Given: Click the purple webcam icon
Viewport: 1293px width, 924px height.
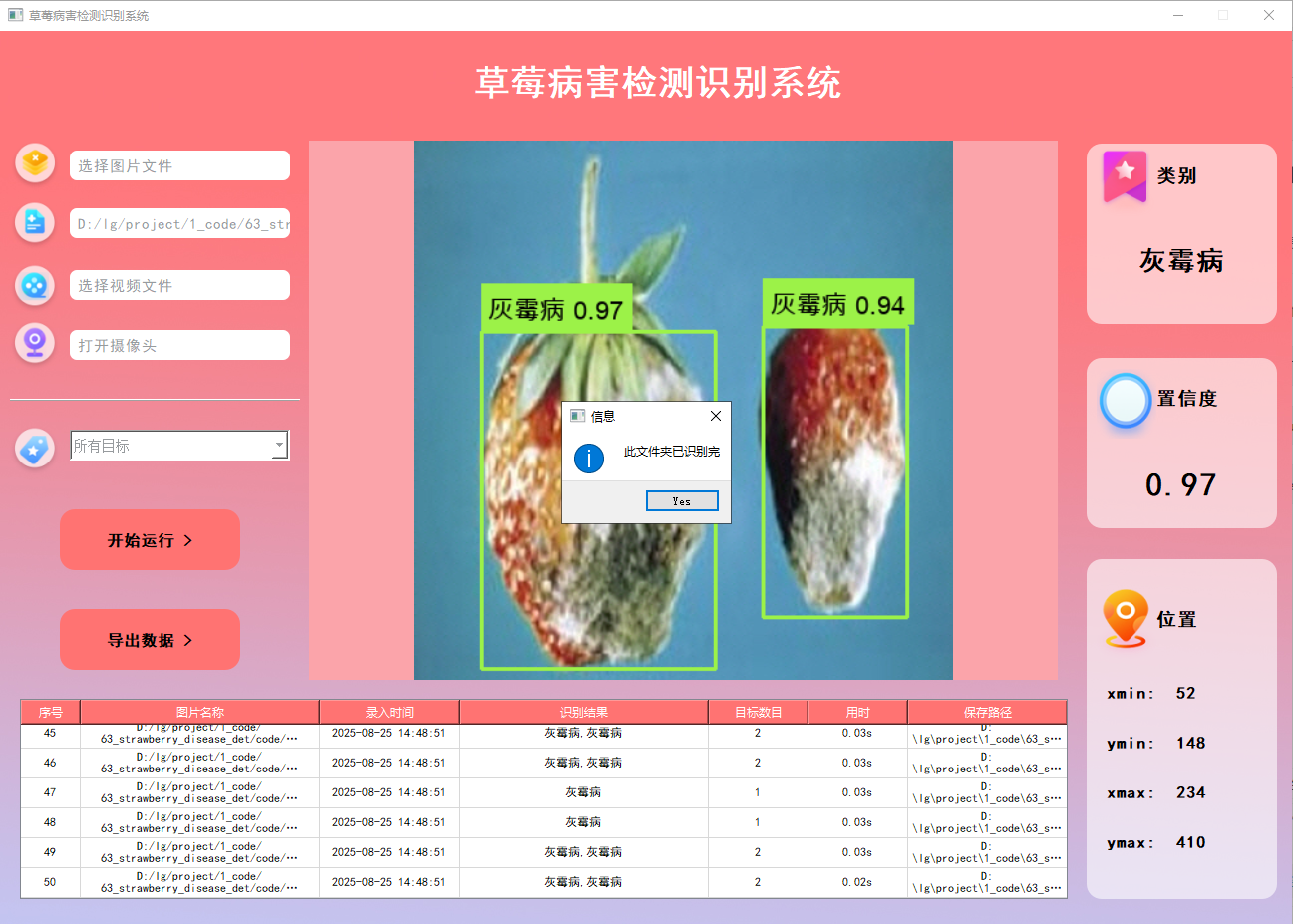Looking at the screenshot, I should (x=34, y=342).
